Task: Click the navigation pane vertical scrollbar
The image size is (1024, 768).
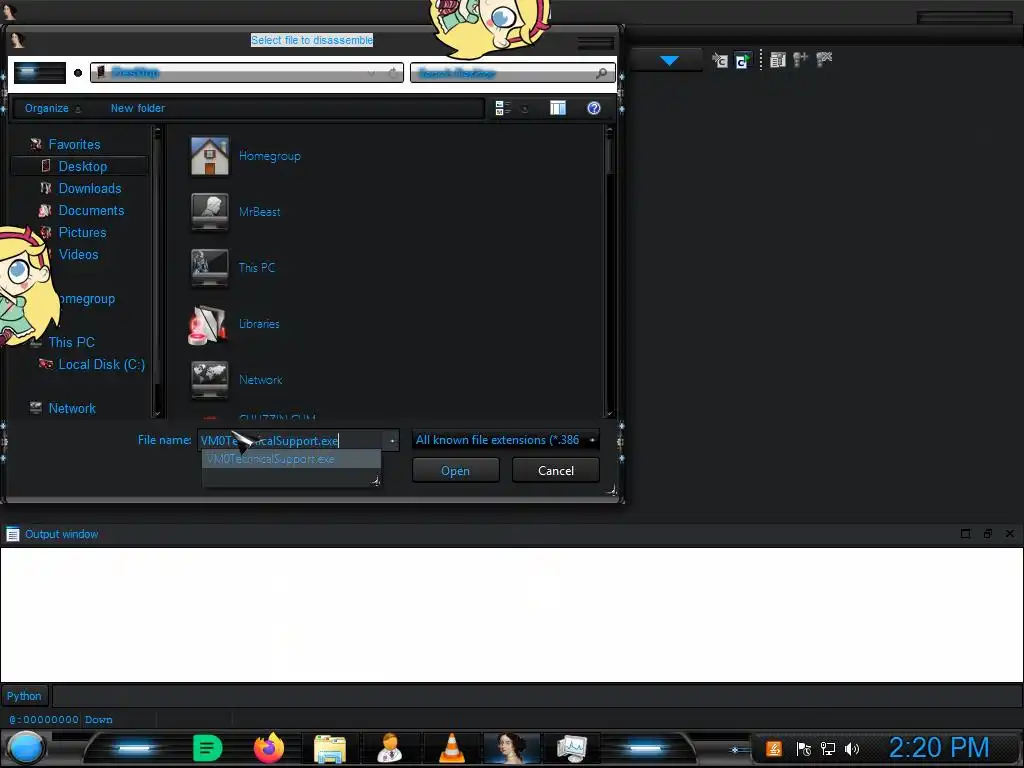Action: coord(157,270)
